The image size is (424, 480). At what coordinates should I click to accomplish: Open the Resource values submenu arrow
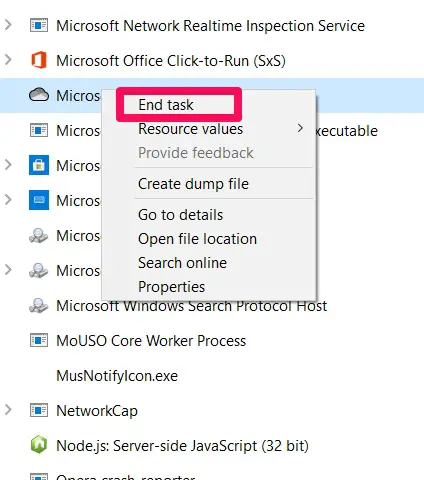point(300,128)
